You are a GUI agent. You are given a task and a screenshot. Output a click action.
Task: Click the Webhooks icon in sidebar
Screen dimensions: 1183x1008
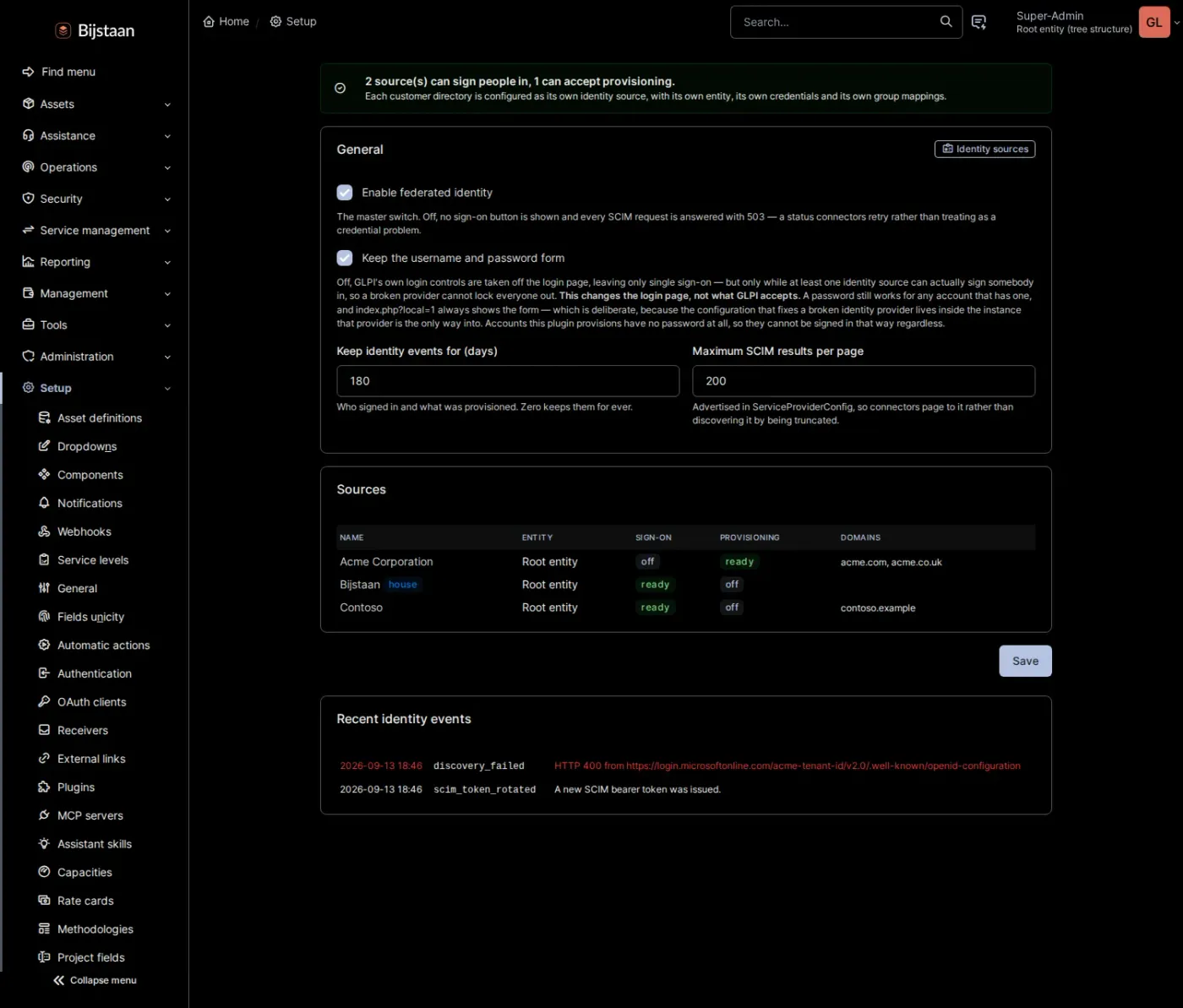point(44,531)
